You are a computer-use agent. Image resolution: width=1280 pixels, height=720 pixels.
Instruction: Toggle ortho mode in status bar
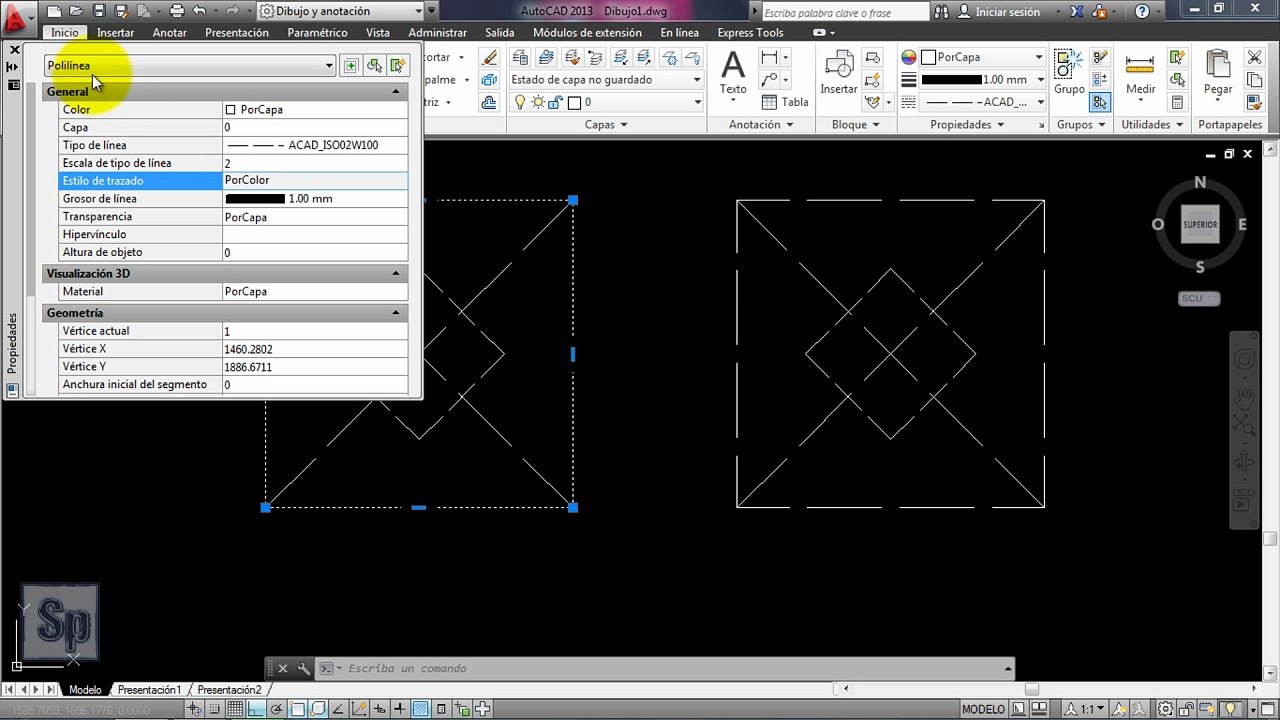pos(256,710)
